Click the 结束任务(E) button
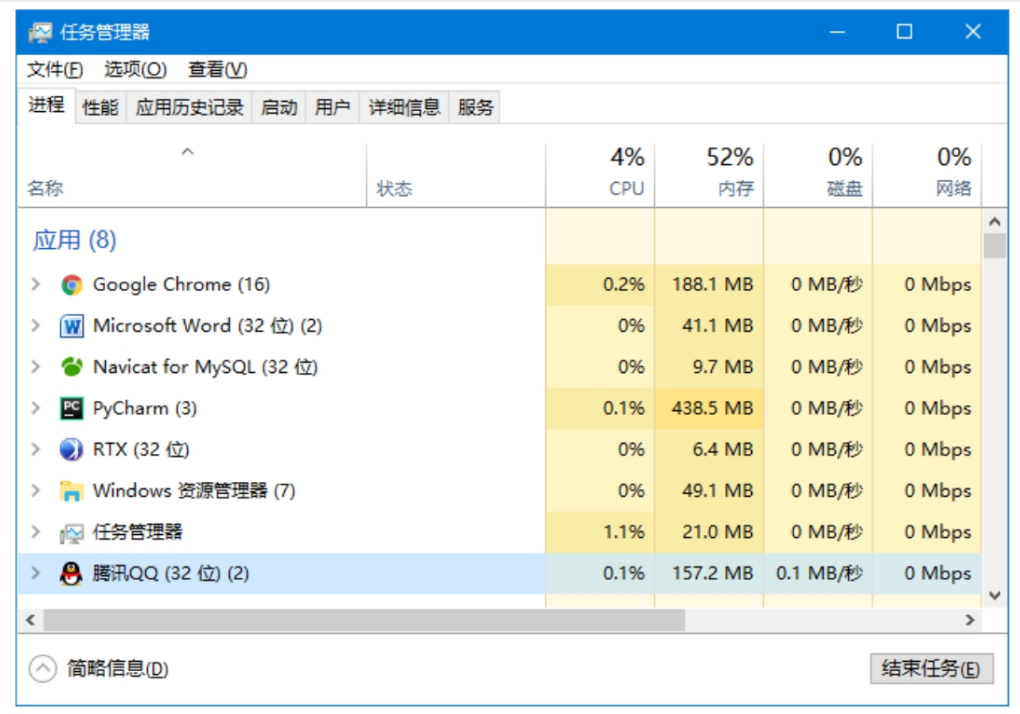1020x714 pixels. 931,669
